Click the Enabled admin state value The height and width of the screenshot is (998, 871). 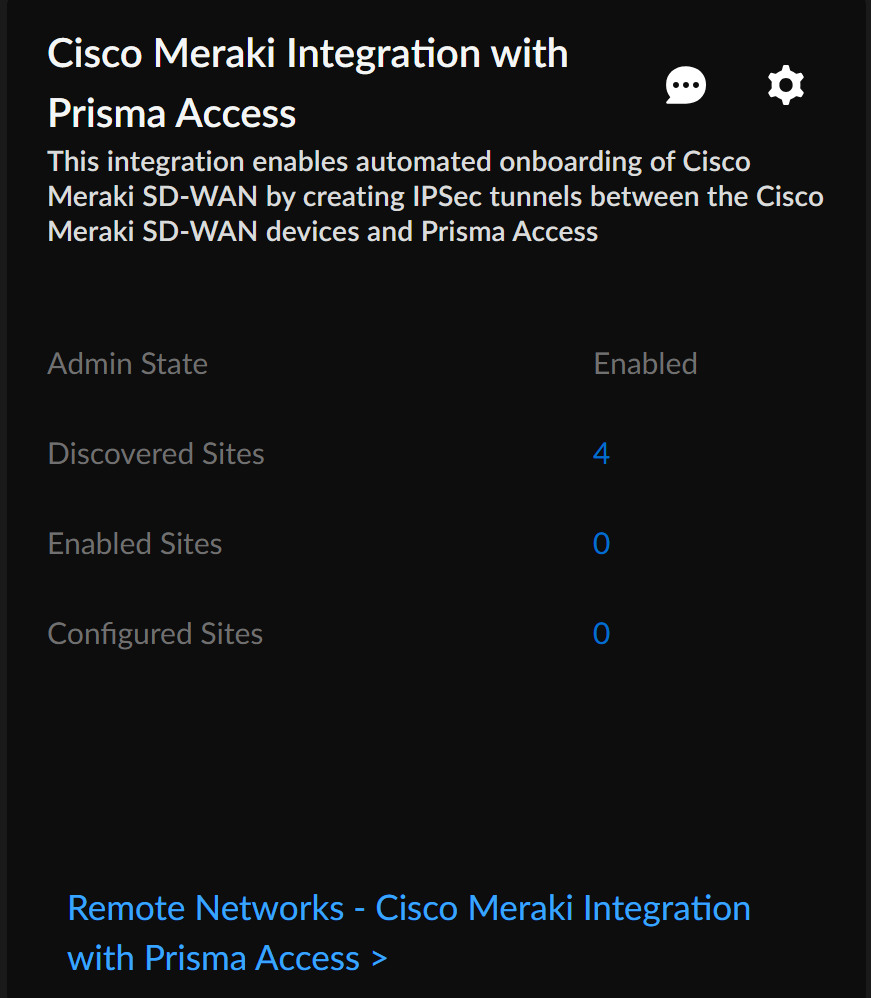[645, 364]
